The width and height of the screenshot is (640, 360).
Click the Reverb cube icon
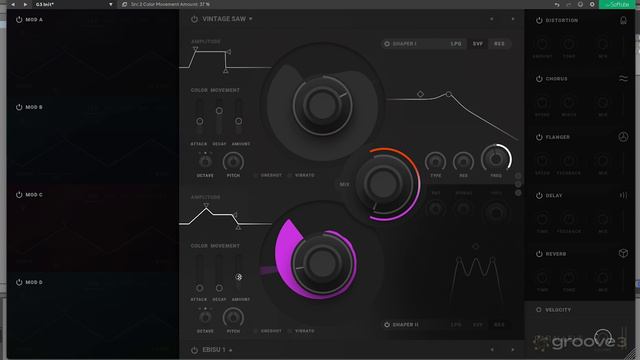(623, 253)
